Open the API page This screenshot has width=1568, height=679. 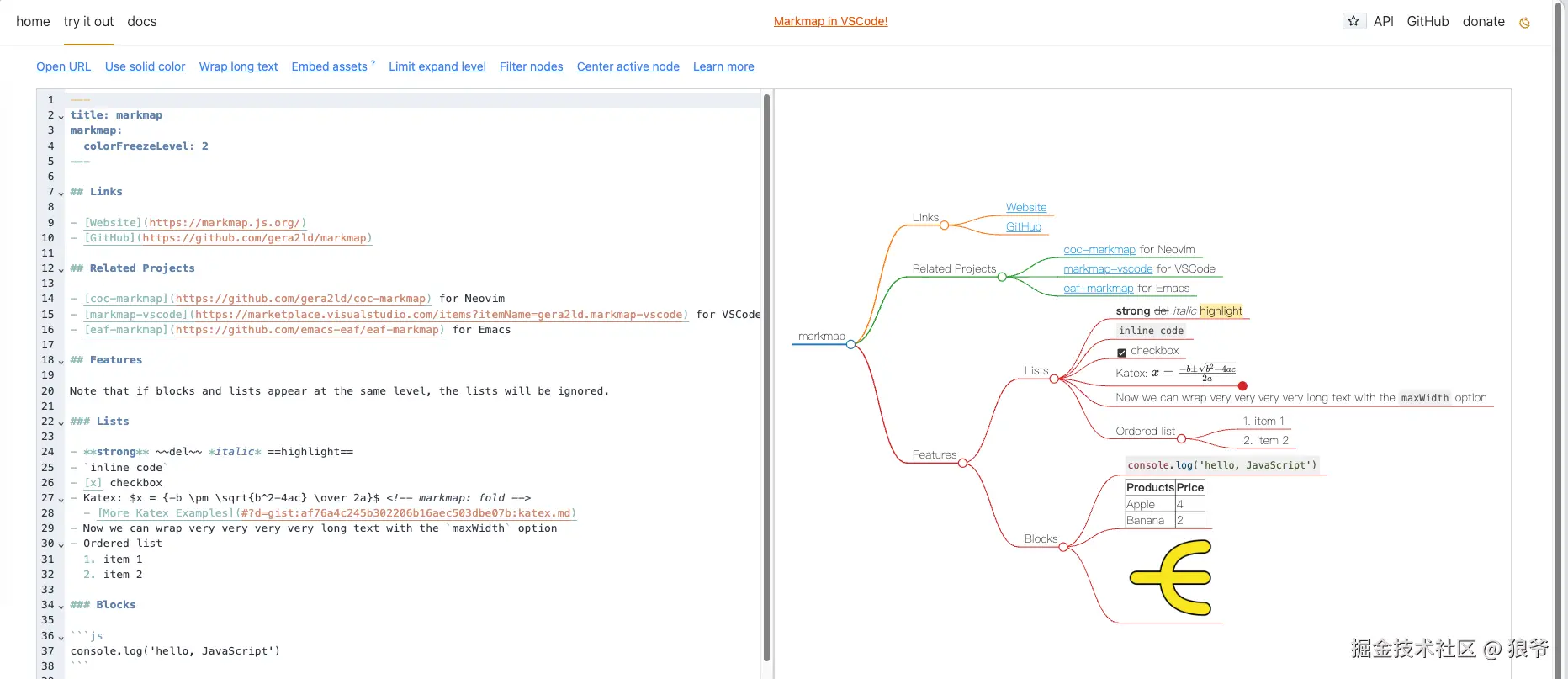(x=1384, y=21)
